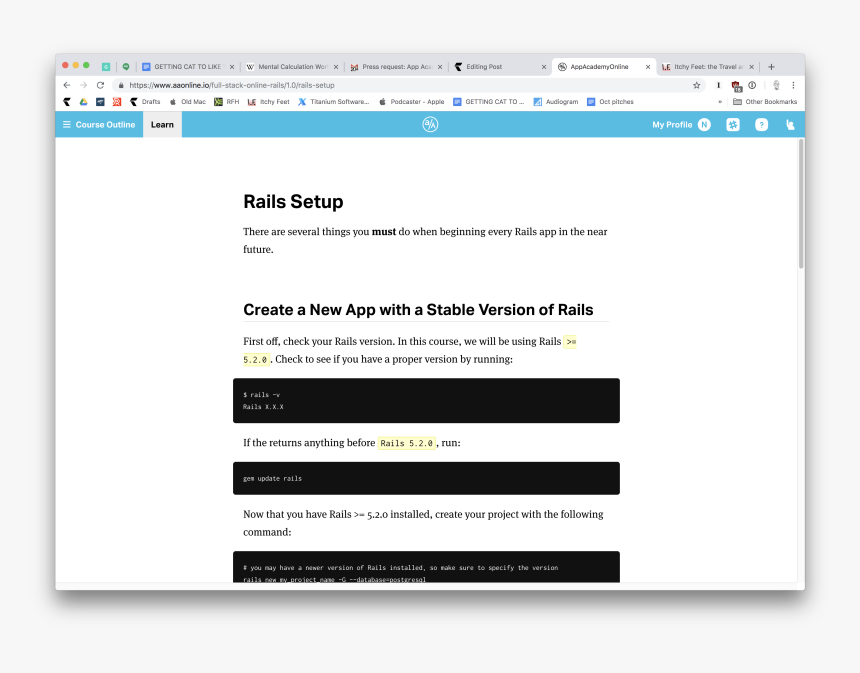Open the Audiogram bookmark
The width and height of the screenshot is (860, 673).
click(x=556, y=102)
